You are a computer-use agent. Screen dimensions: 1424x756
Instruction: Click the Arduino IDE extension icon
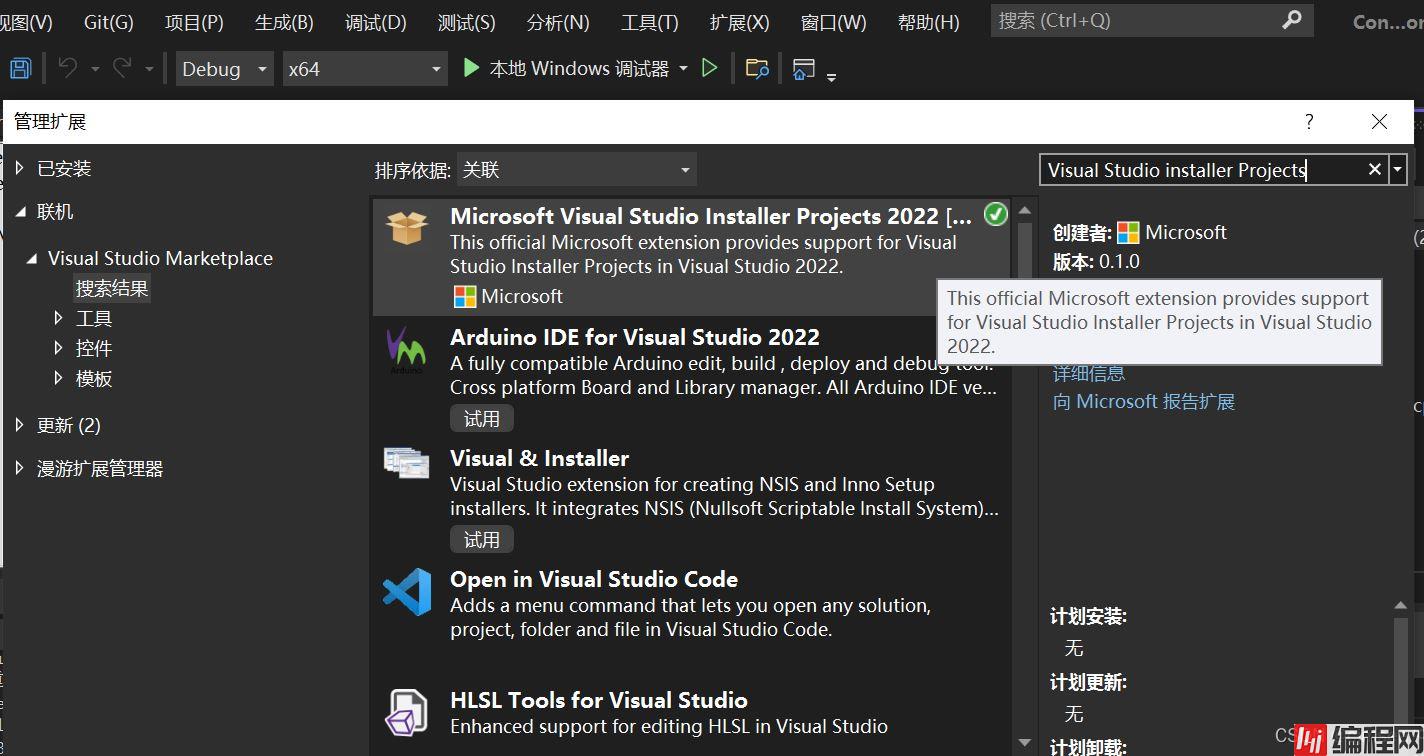(406, 350)
